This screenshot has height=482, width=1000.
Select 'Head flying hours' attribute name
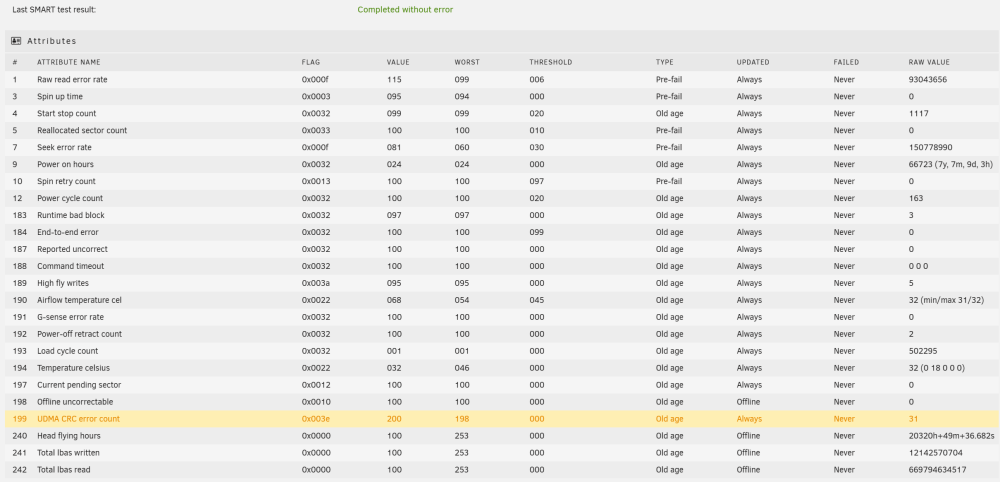pos(69,435)
